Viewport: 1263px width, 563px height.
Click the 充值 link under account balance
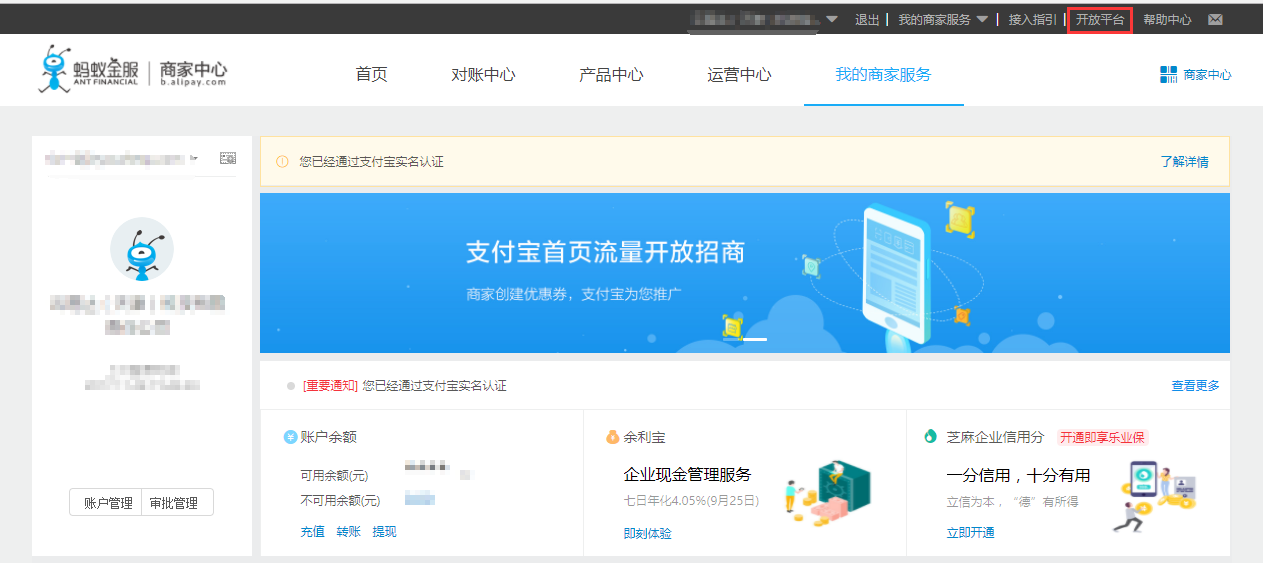point(312,532)
